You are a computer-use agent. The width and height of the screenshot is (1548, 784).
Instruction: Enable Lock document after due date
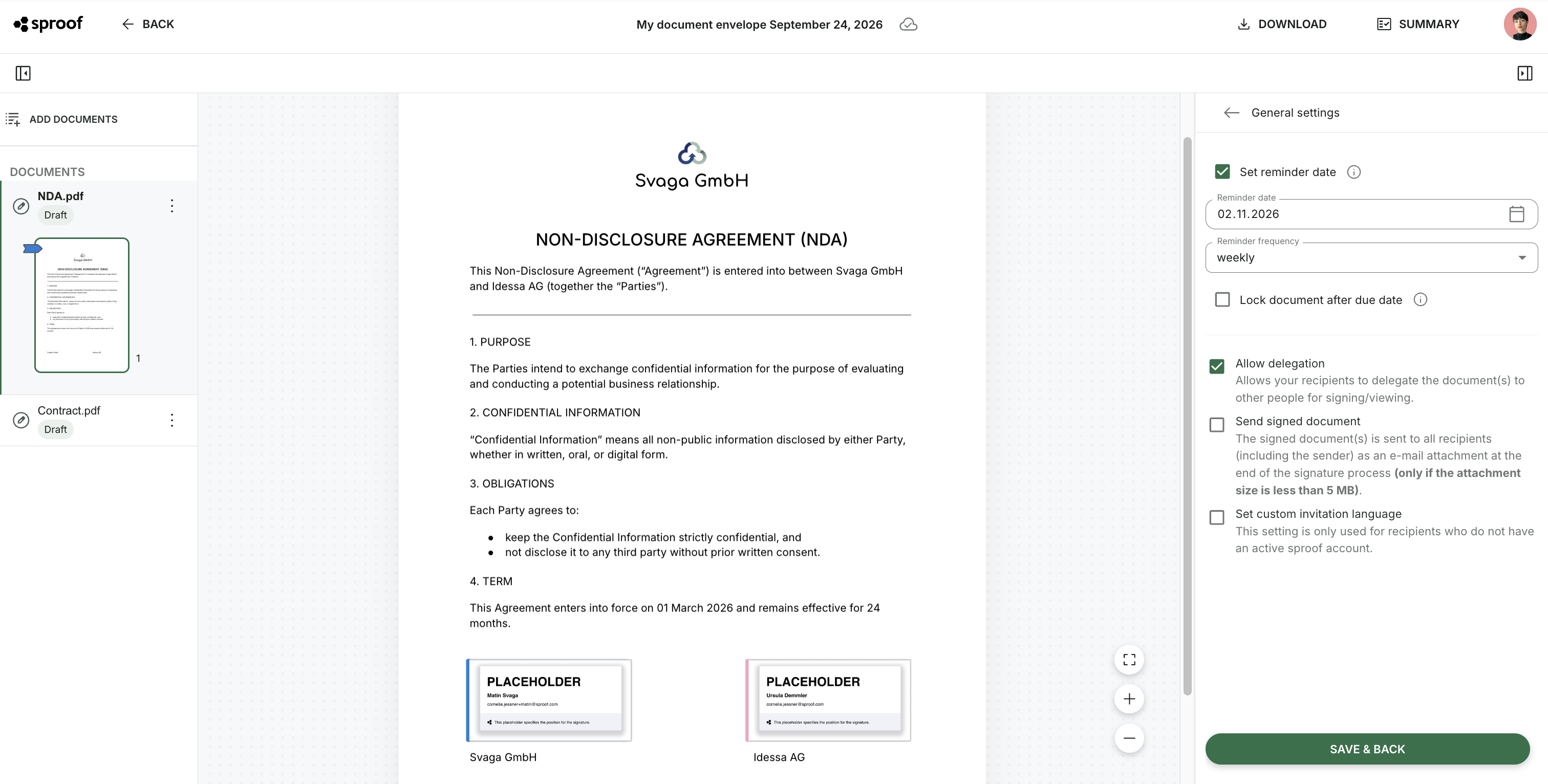tap(1222, 299)
